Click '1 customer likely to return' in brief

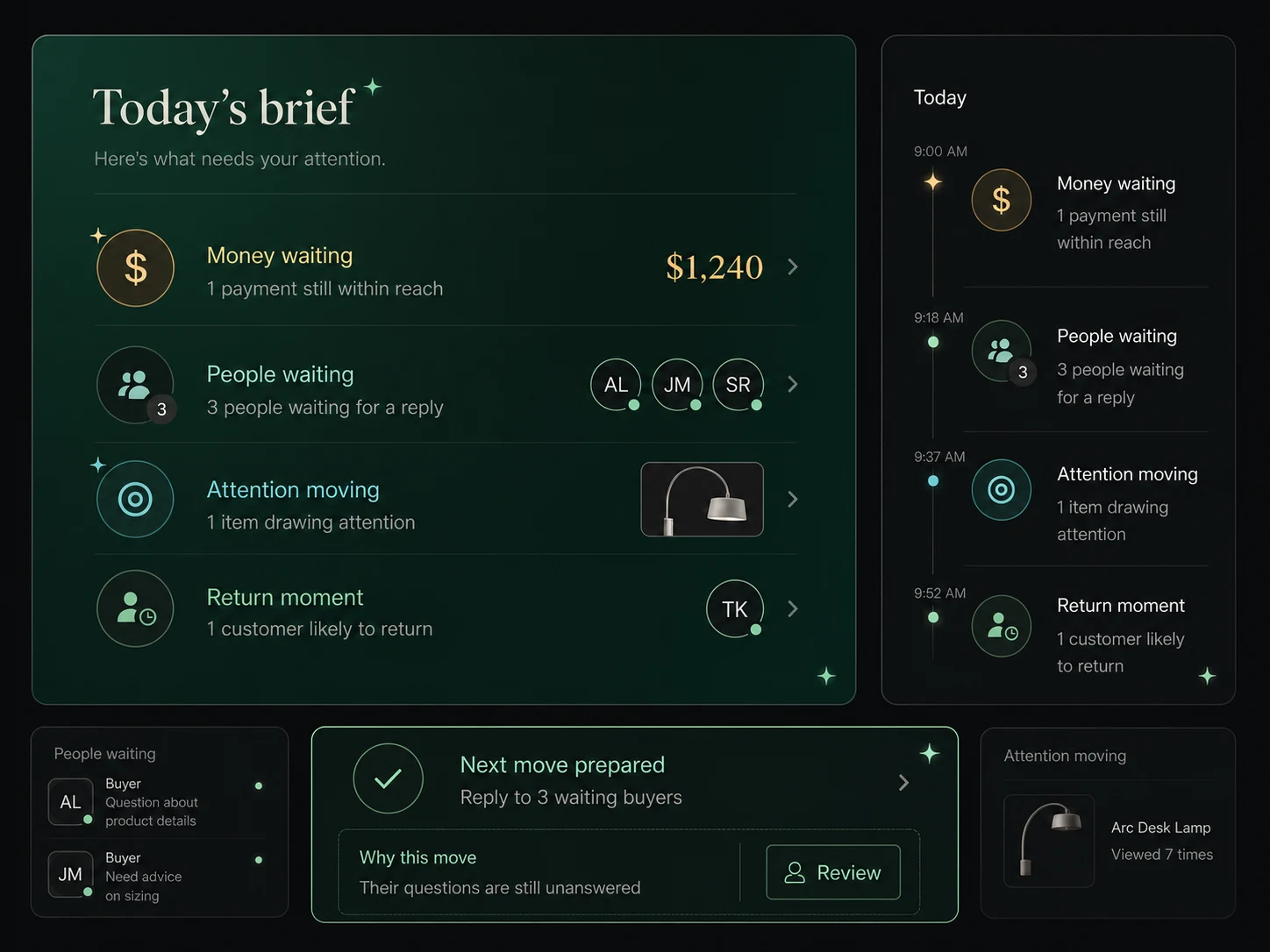pyautogui.click(x=319, y=629)
